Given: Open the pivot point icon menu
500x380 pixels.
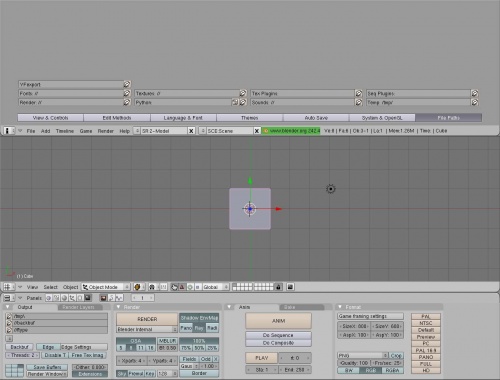Looking at the screenshot, I should tap(154, 287).
